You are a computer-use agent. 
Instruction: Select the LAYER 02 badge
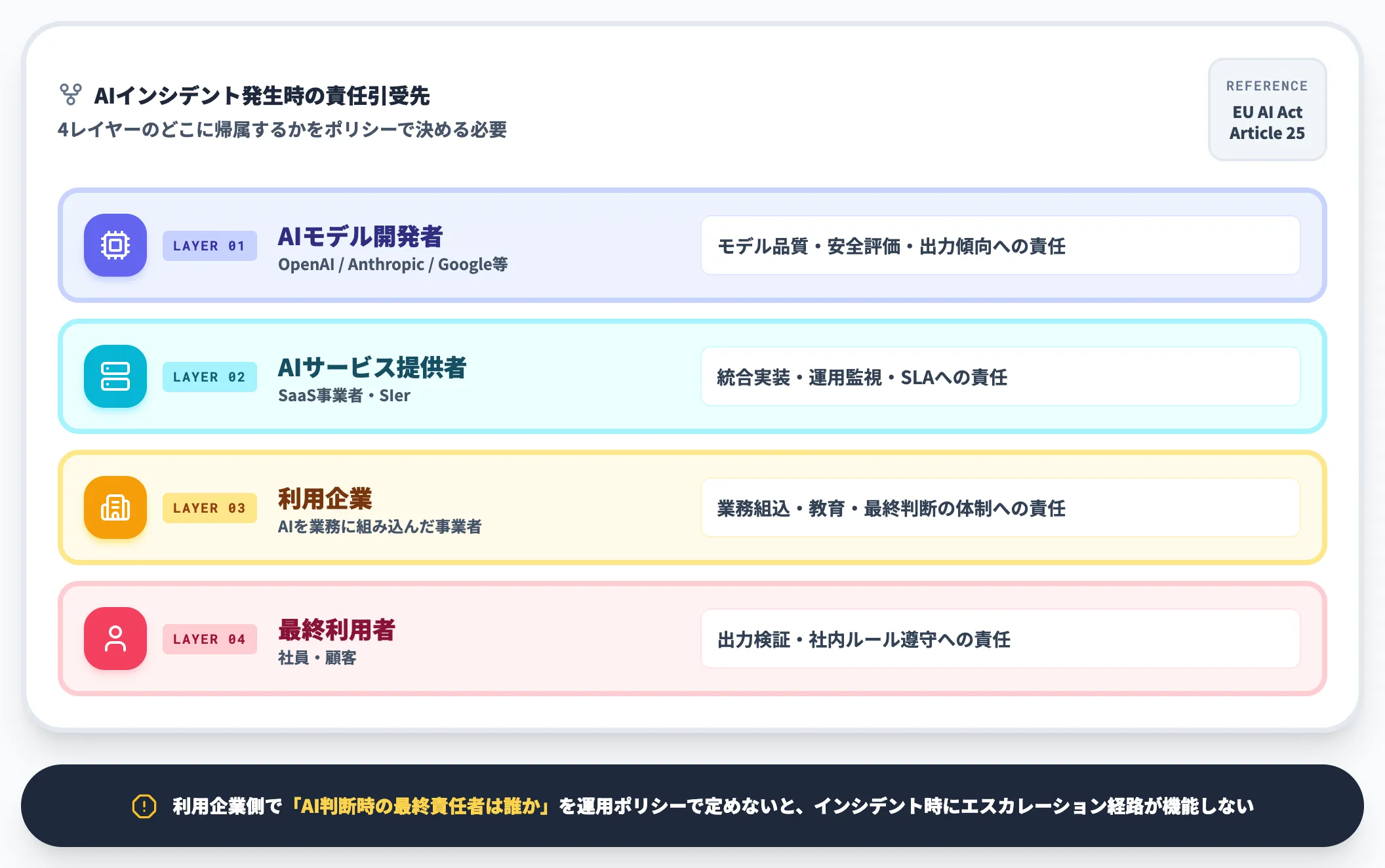coord(210,377)
